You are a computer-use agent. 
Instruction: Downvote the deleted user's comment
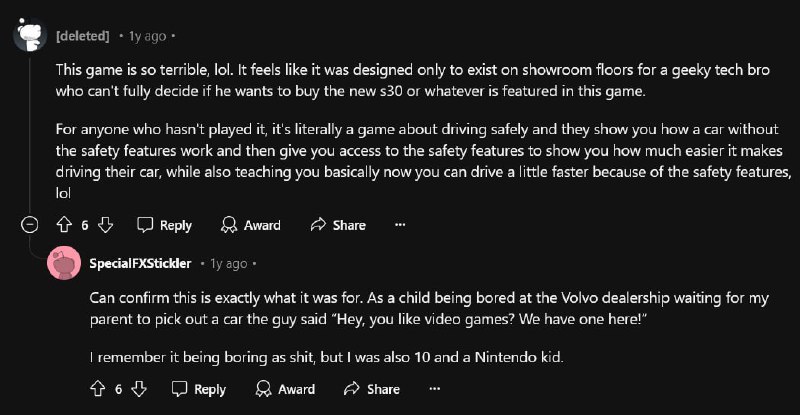click(107, 225)
